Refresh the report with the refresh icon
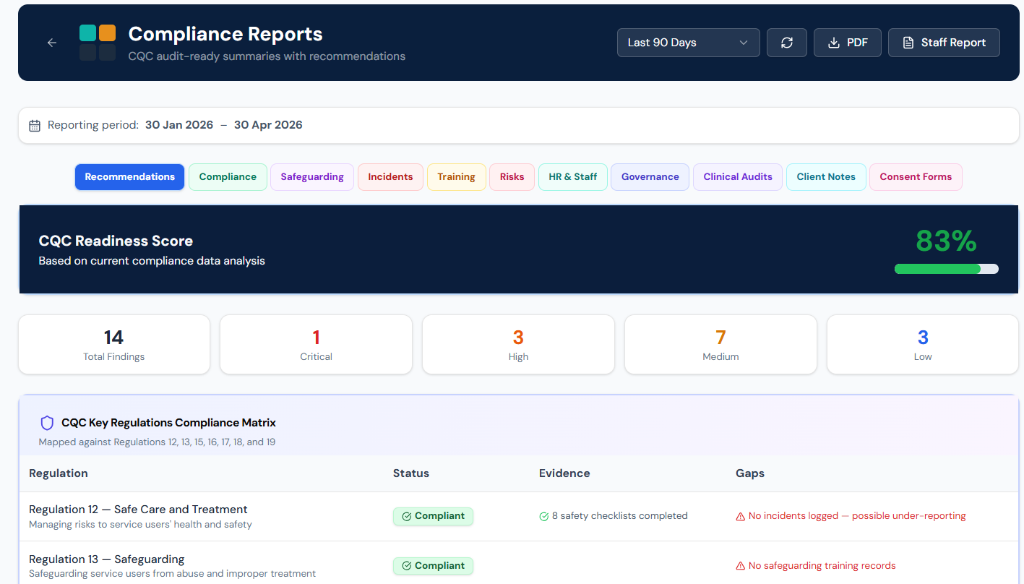Screen dimensions: 1024x584 (x=786, y=42)
